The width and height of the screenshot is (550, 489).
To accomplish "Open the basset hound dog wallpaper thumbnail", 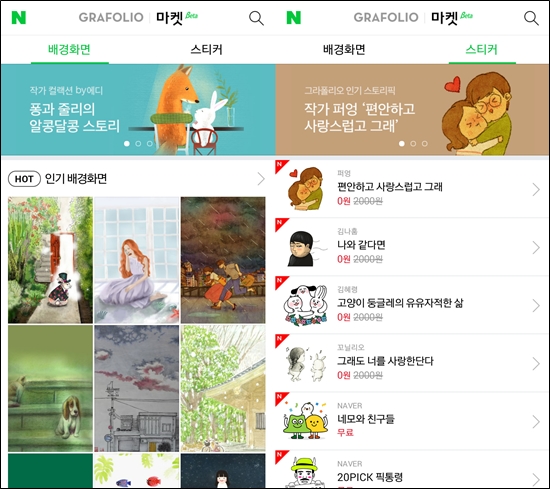I will pos(51,388).
